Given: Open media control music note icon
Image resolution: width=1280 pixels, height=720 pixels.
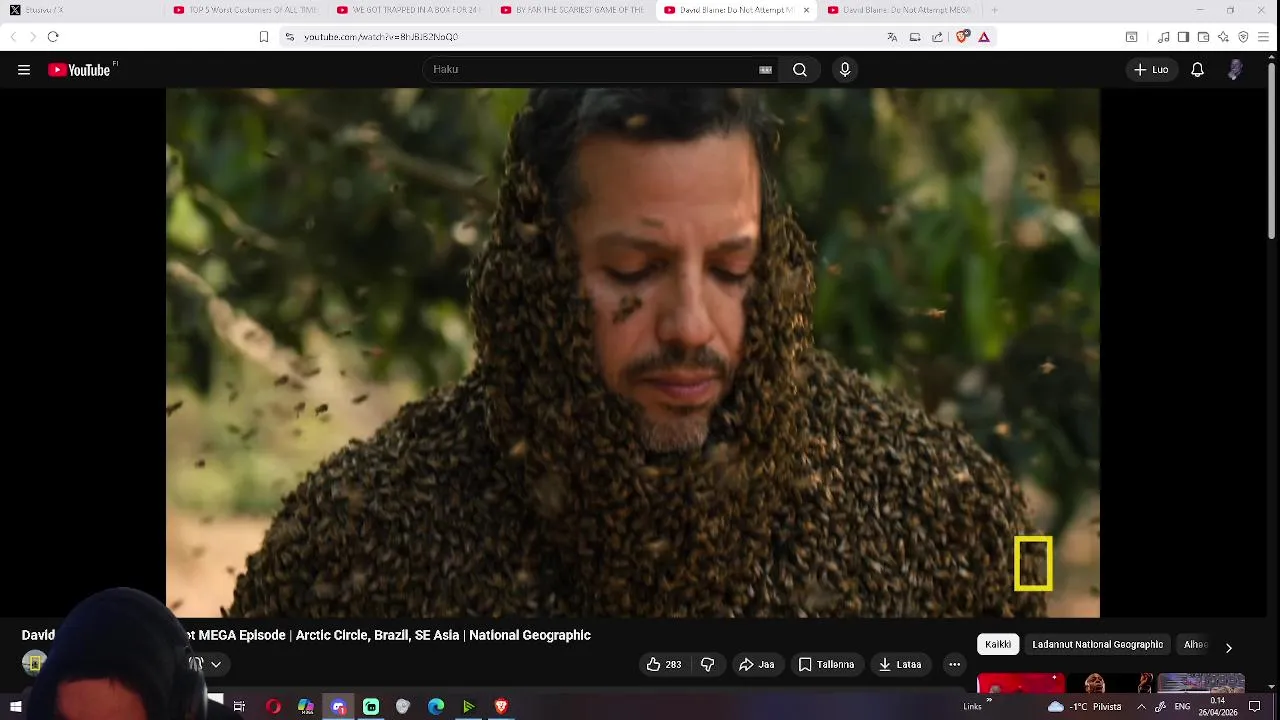Looking at the screenshot, I should pyautogui.click(x=1163, y=37).
